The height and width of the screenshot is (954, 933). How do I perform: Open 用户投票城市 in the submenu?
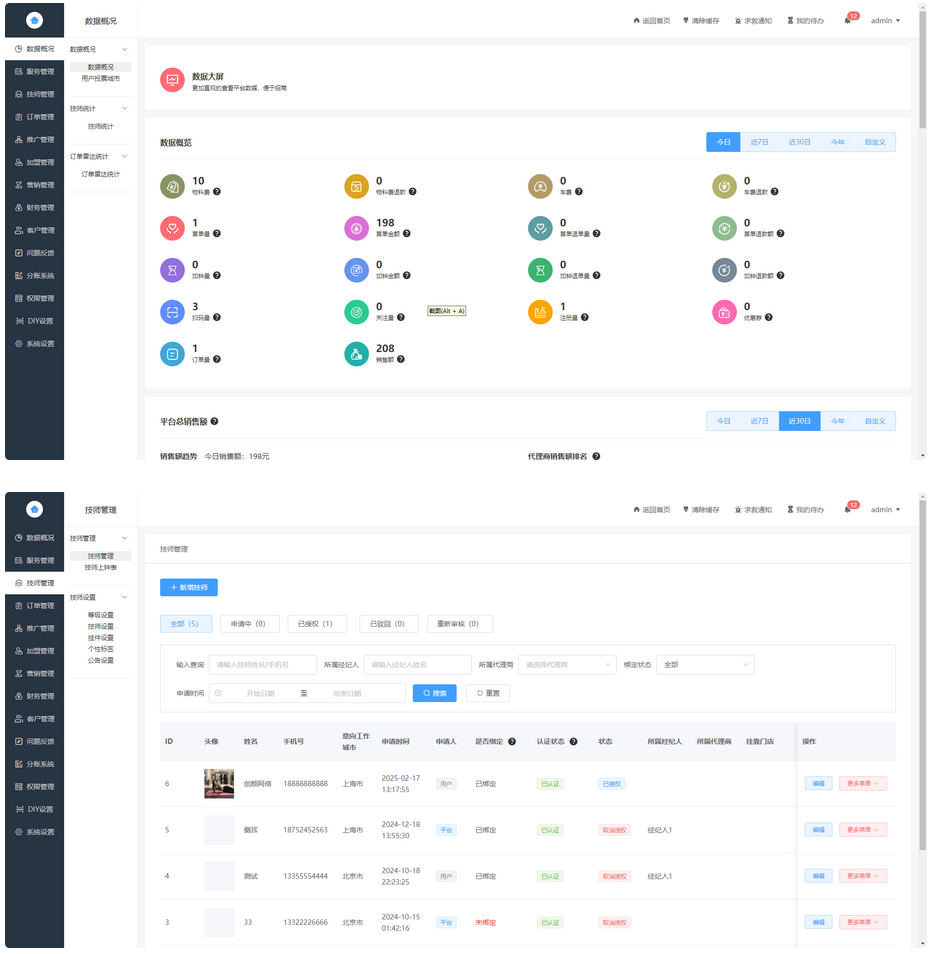tap(100, 78)
